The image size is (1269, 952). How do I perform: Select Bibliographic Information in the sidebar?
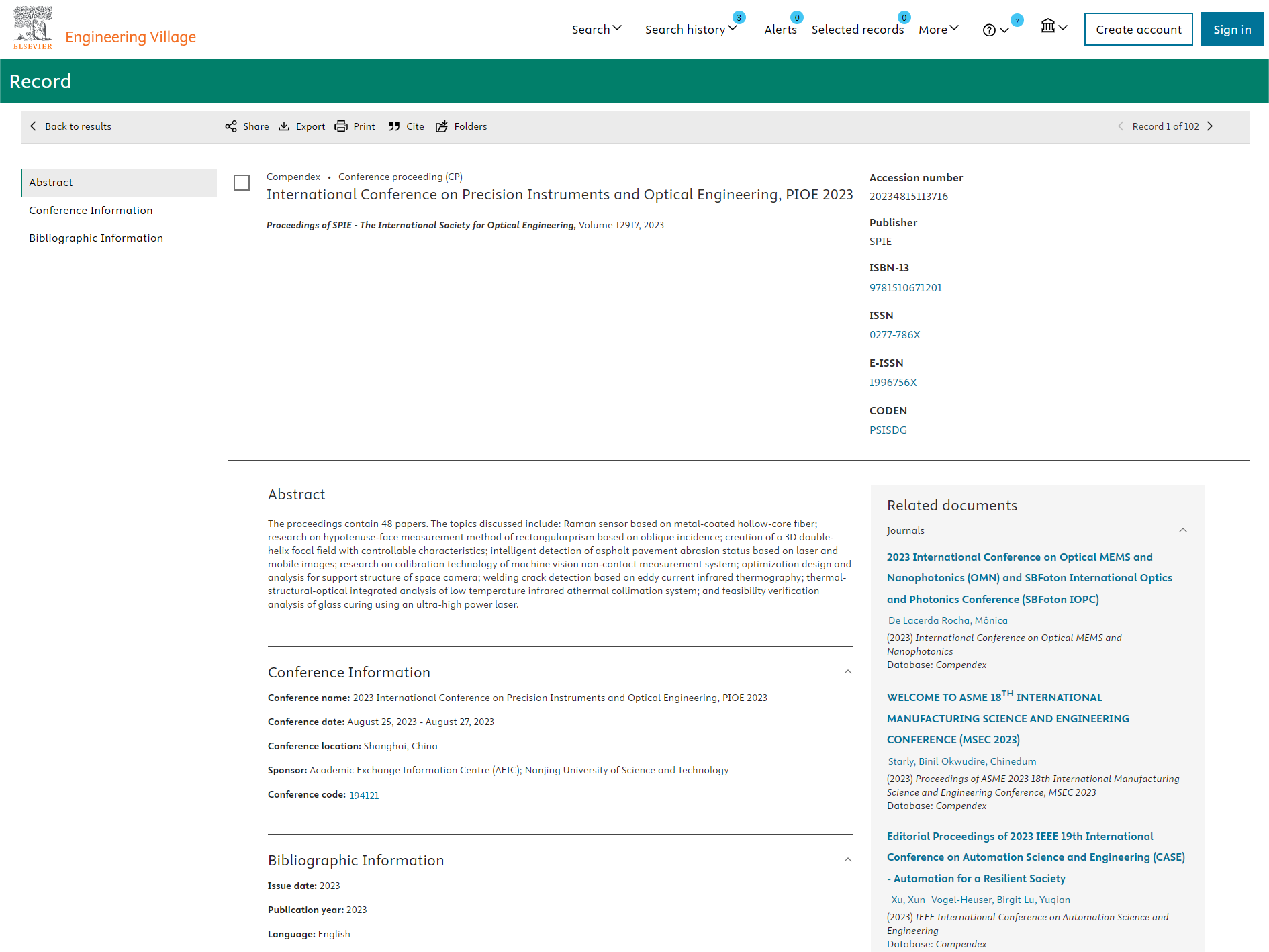coord(96,238)
